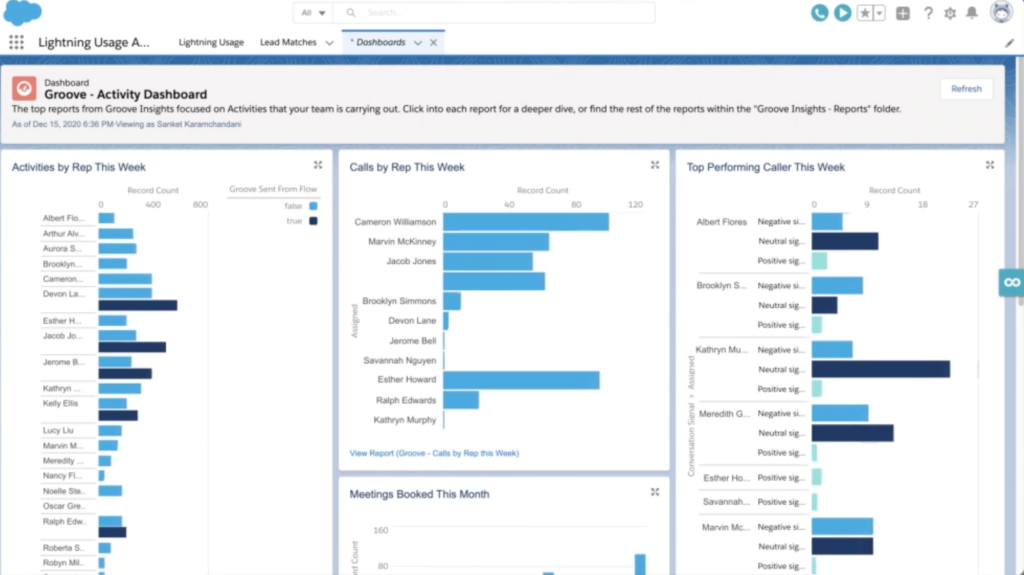Screen dimensions: 1024x575
Task: Click the Kathryn Mu... Neutral signal bar
Action: (881, 369)
